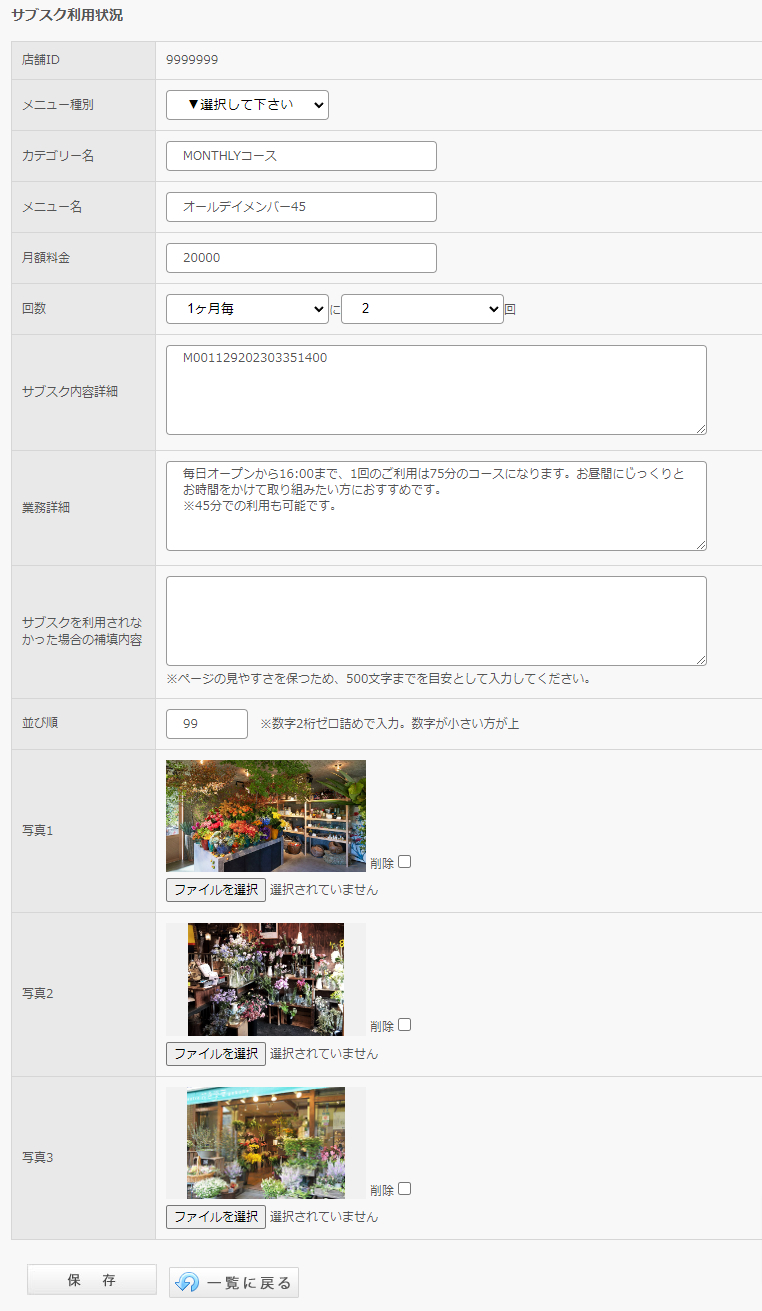Focus the サブスク内容詳細 text area
Image resolution: width=762 pixels, height=1311 pixels.
pyautogui.click(x=436, y=390)
